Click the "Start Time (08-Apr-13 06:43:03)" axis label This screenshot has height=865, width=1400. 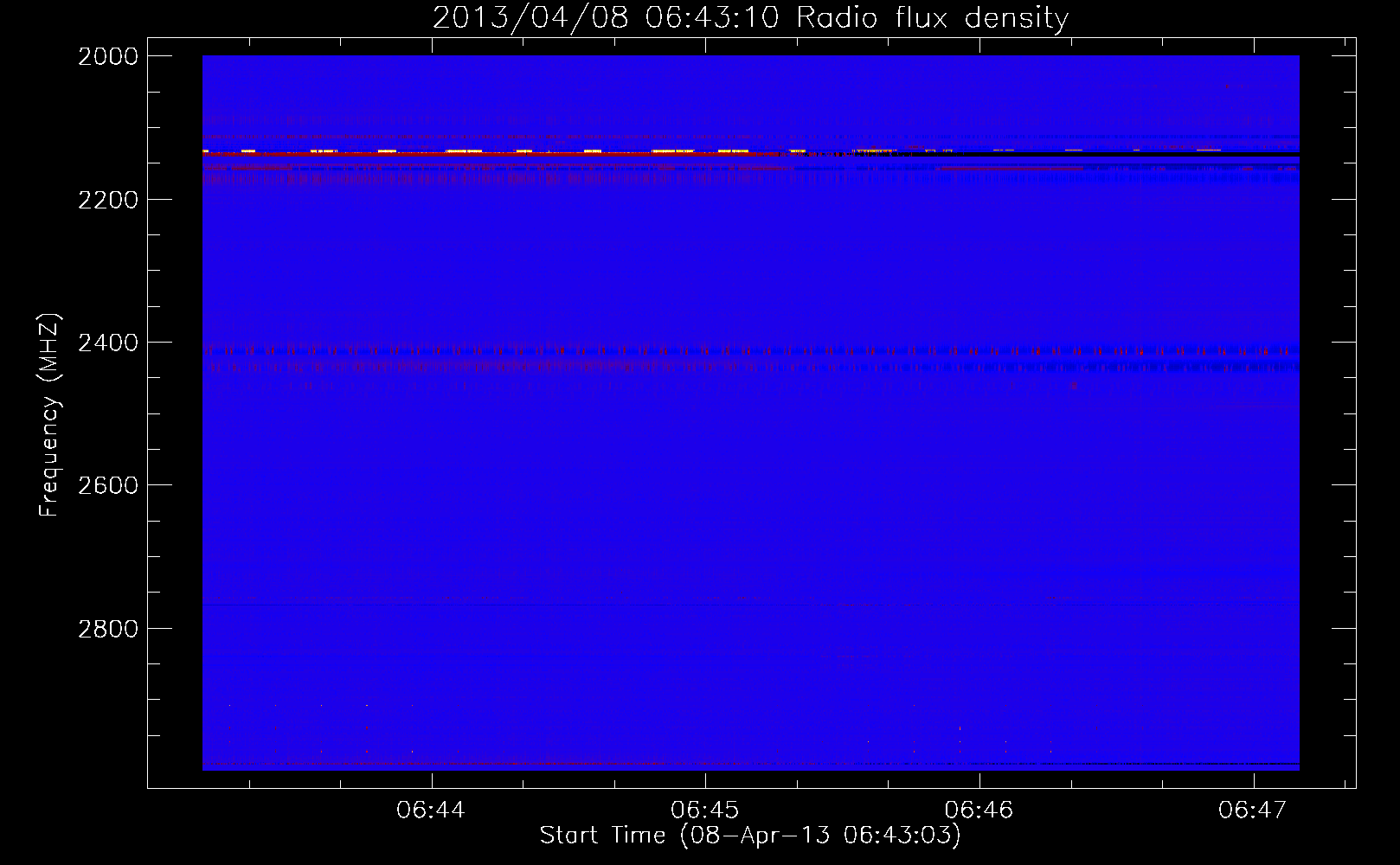tap(750, 835)
